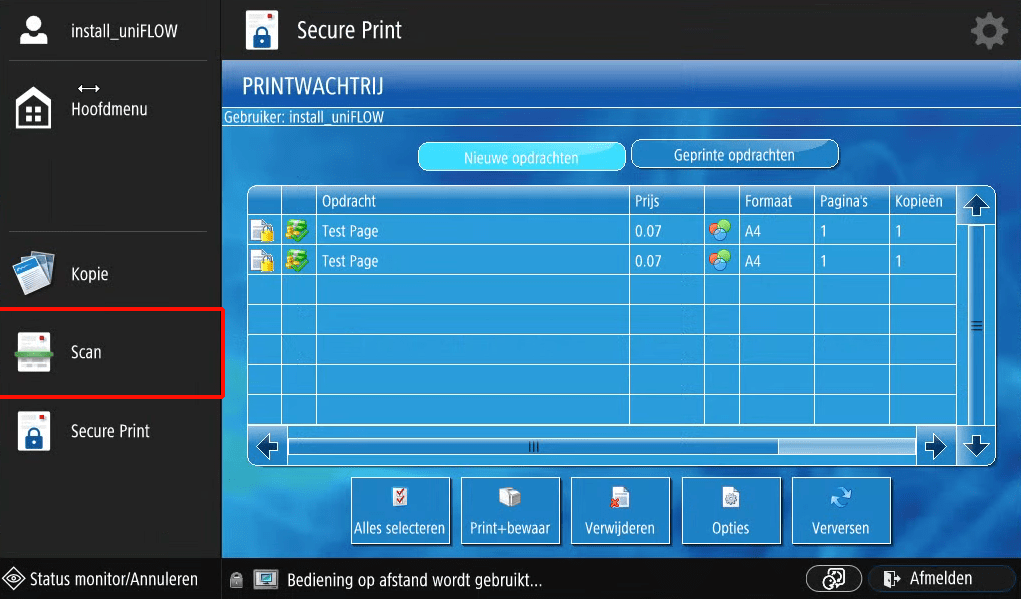Select the Scan application icon
Viewport: 1021px width, 599px height.
point(33,352)
